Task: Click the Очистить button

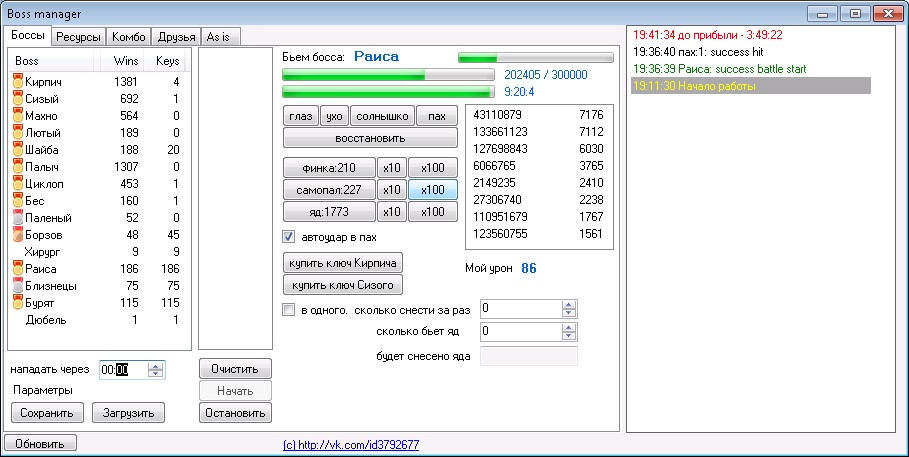Action: pos(235,369)
